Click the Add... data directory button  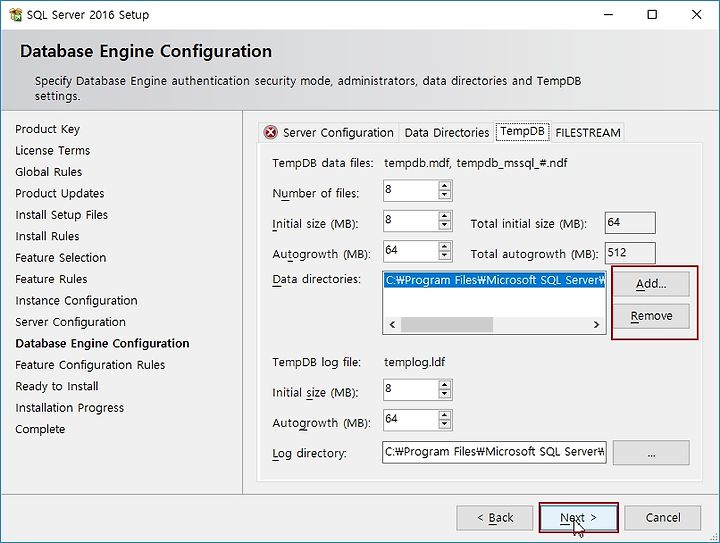[x=651, y=284]
